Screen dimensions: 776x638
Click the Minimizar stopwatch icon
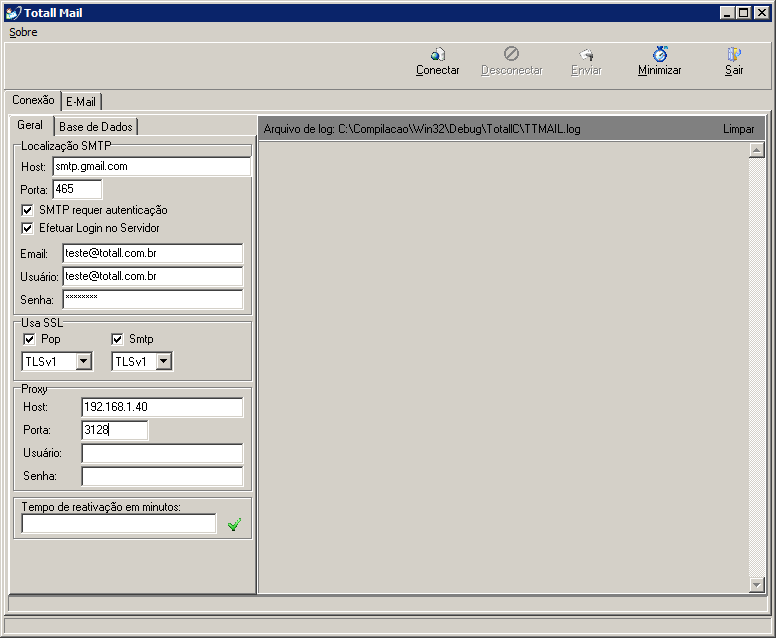tap(660, 53)
